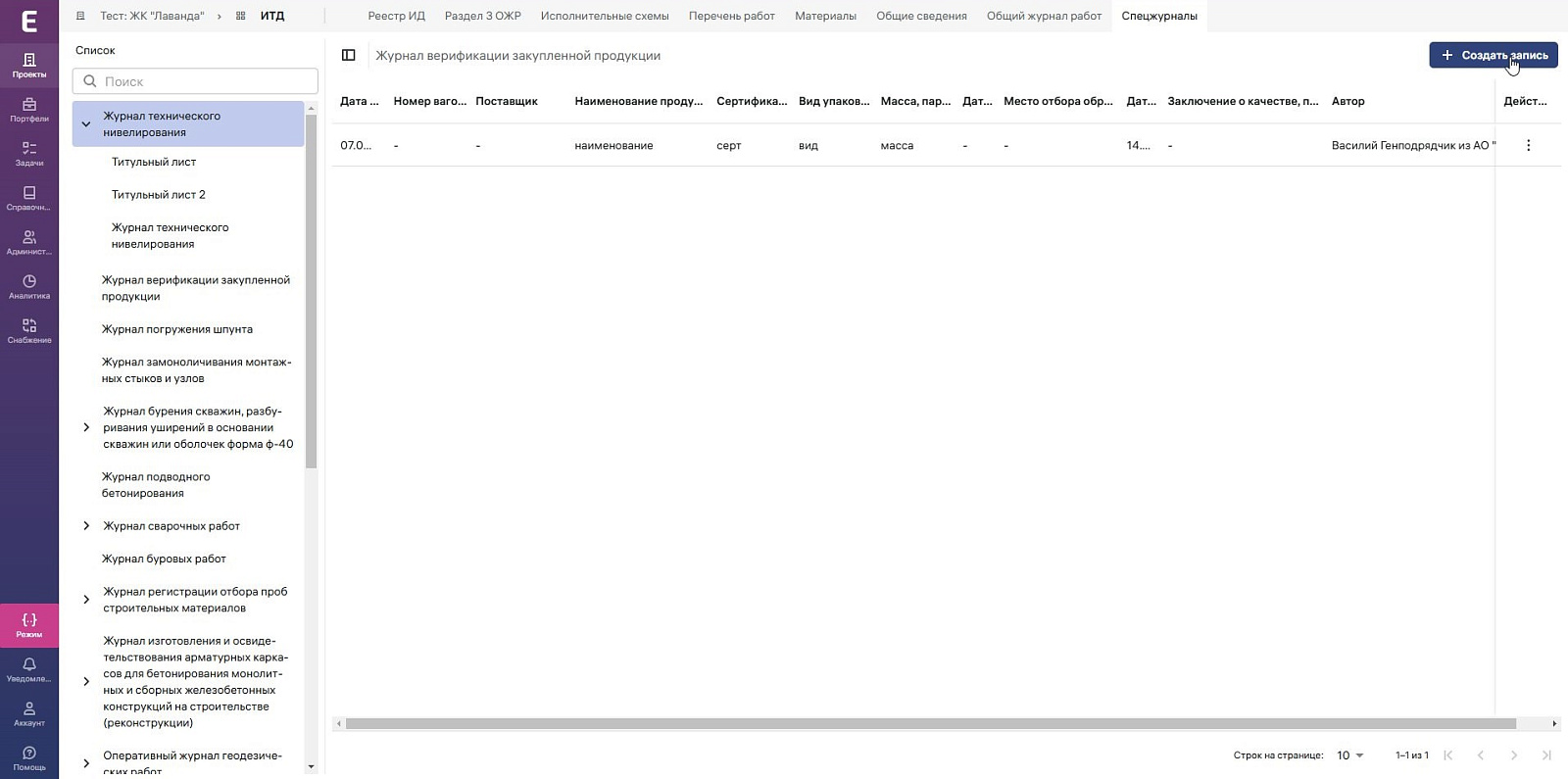Open the rows per page dropdown
1568x779 pixels.
coord(1350,755)
